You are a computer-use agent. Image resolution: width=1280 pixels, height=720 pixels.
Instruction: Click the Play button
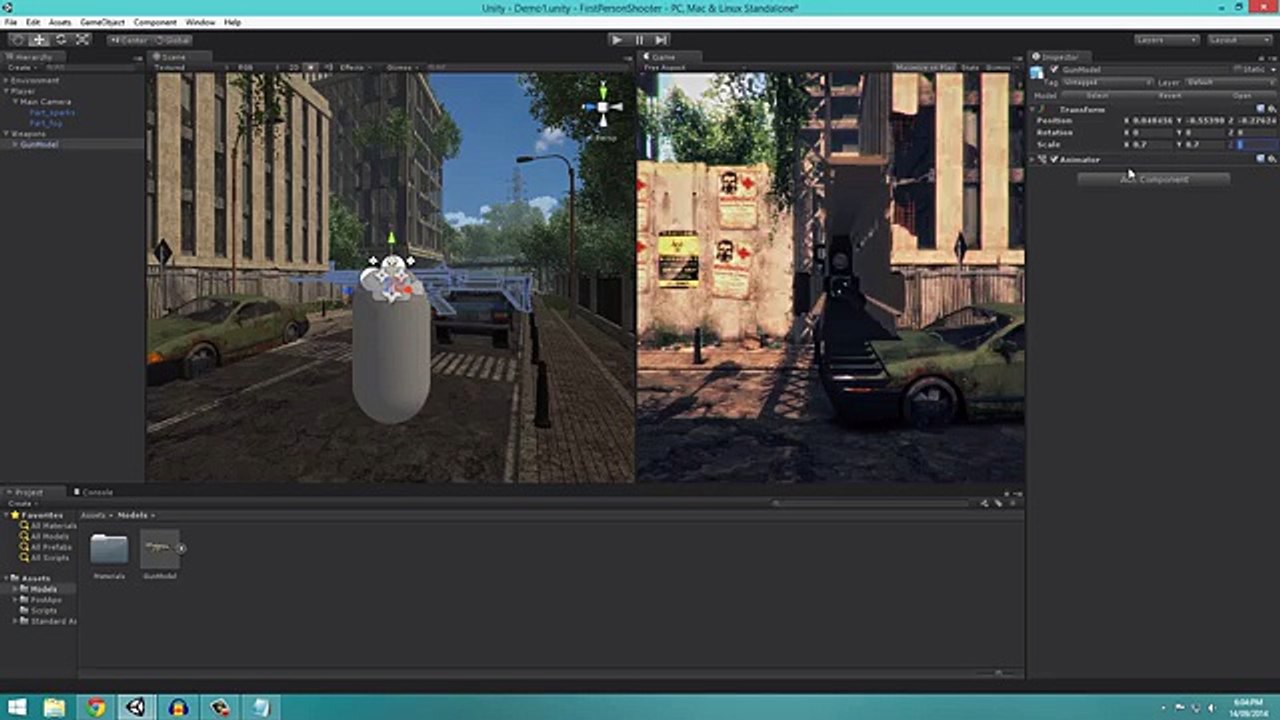pos(617,40)
